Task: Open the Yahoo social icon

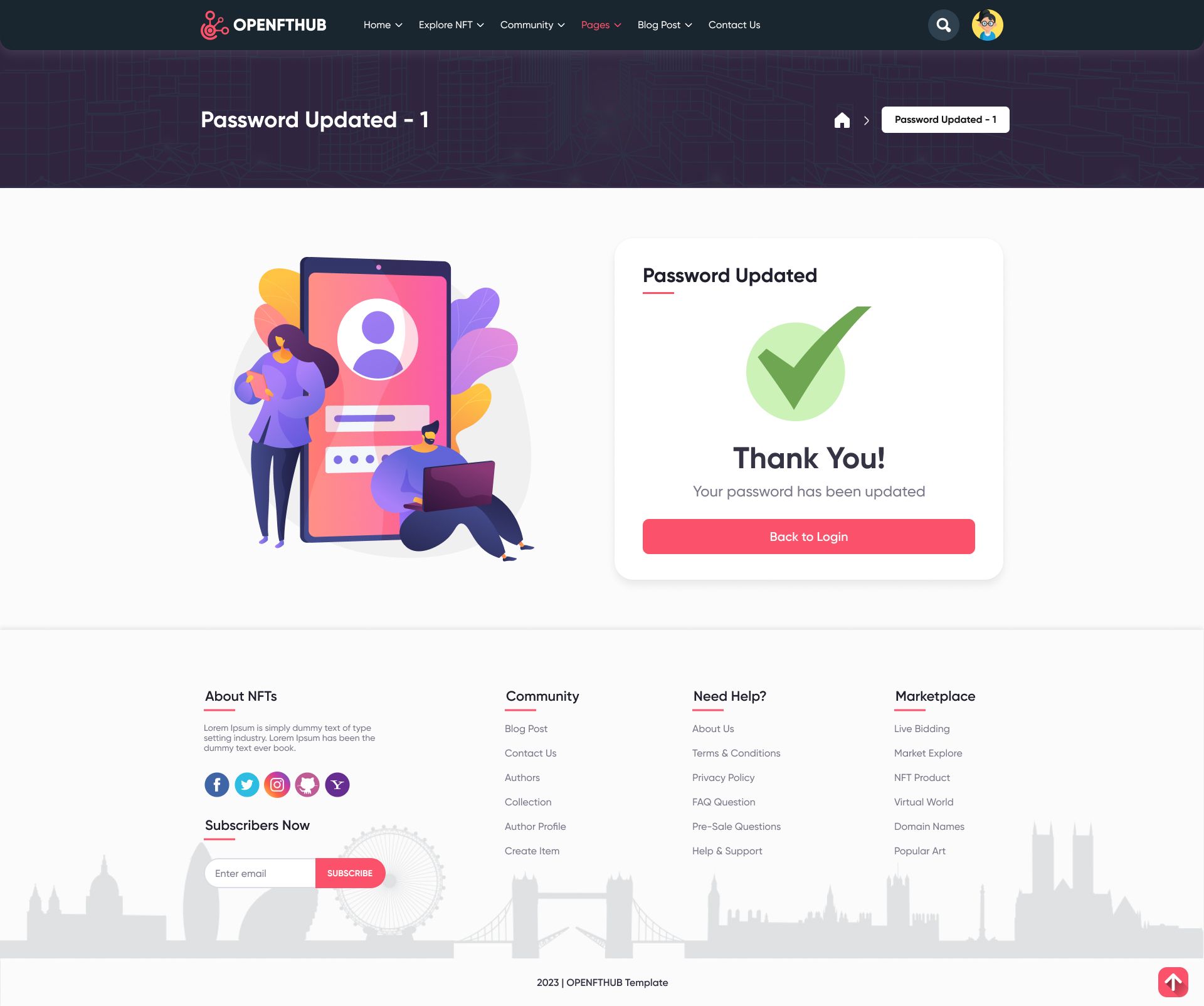Action: pos(337,785)
